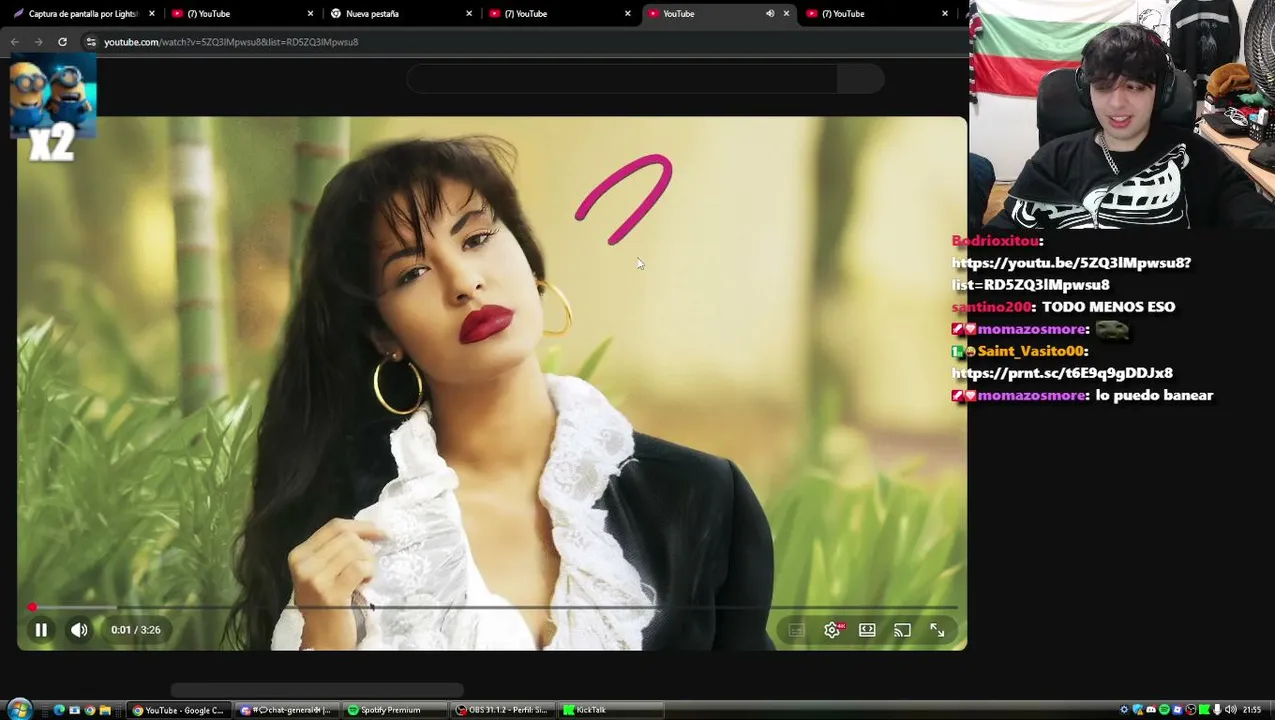
Task: Enter fullscreen video mode
Action: click(x=937, y=630)
